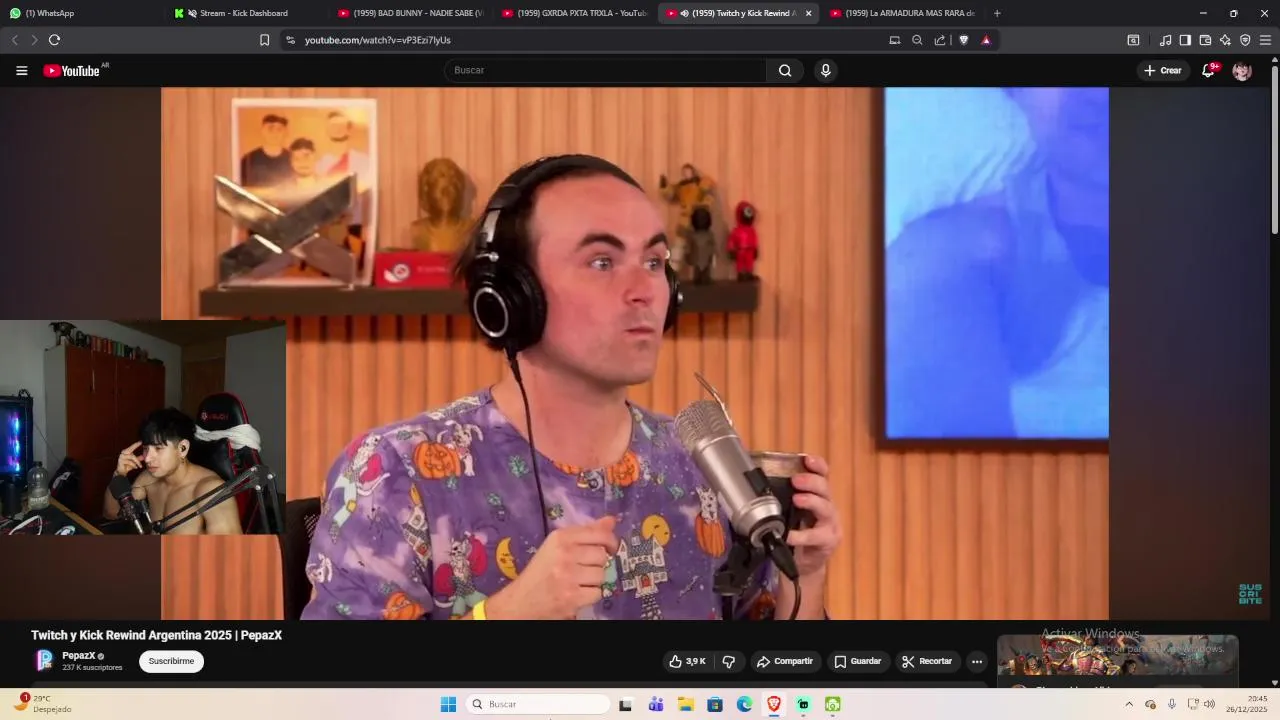Viewport: 1280px width, 720px height.
Task: Bookmark this page in address bar
Action: click(x=264, y=40)
